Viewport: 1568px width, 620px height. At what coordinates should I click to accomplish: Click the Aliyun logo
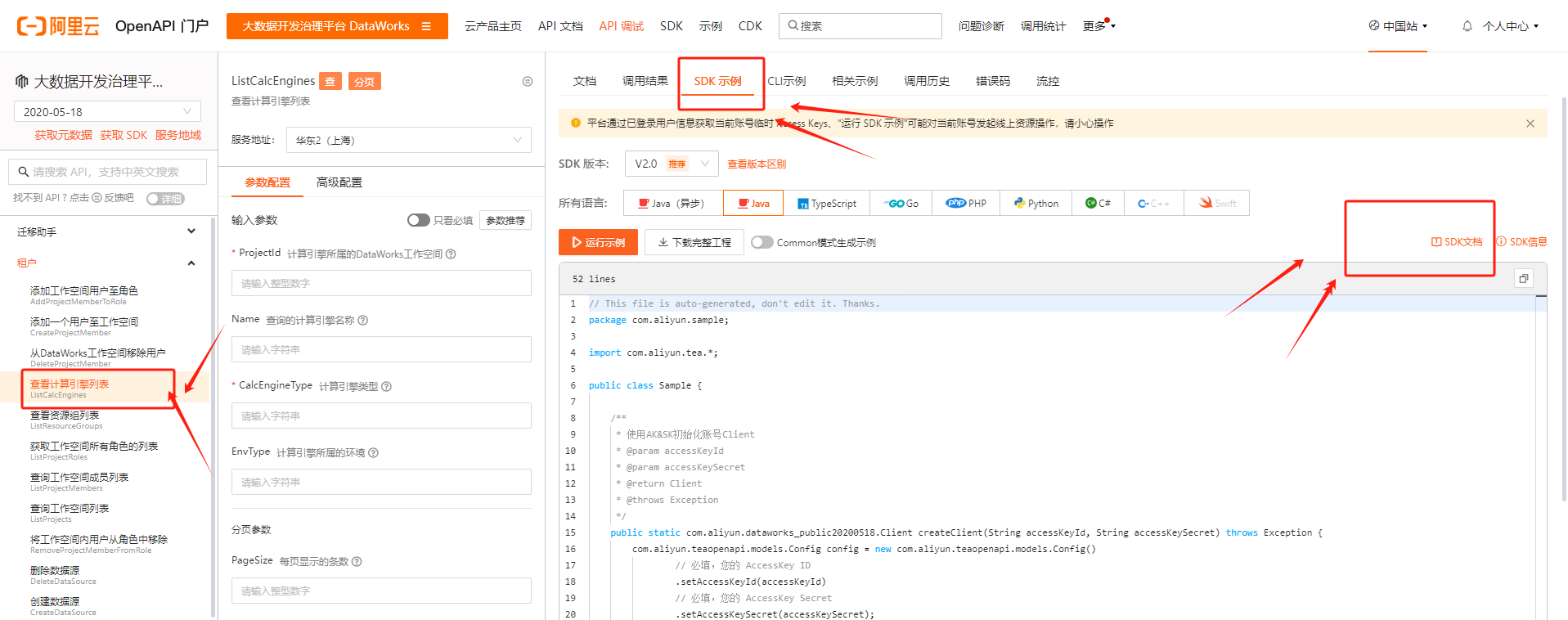pyautogui.click(x=58, y=26)
